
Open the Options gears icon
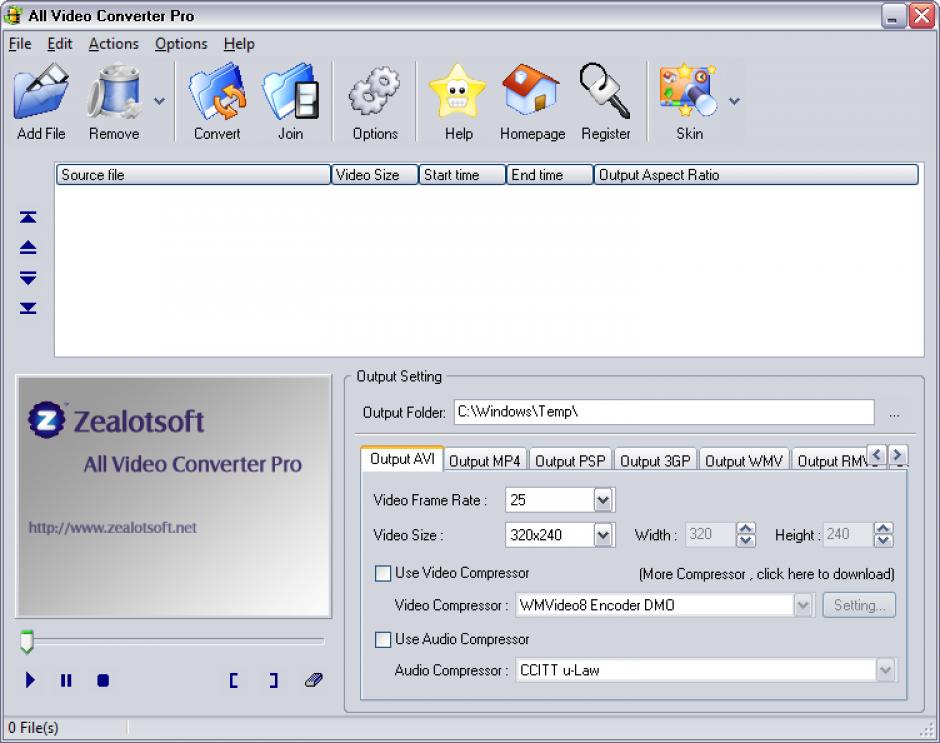point(375,92)
